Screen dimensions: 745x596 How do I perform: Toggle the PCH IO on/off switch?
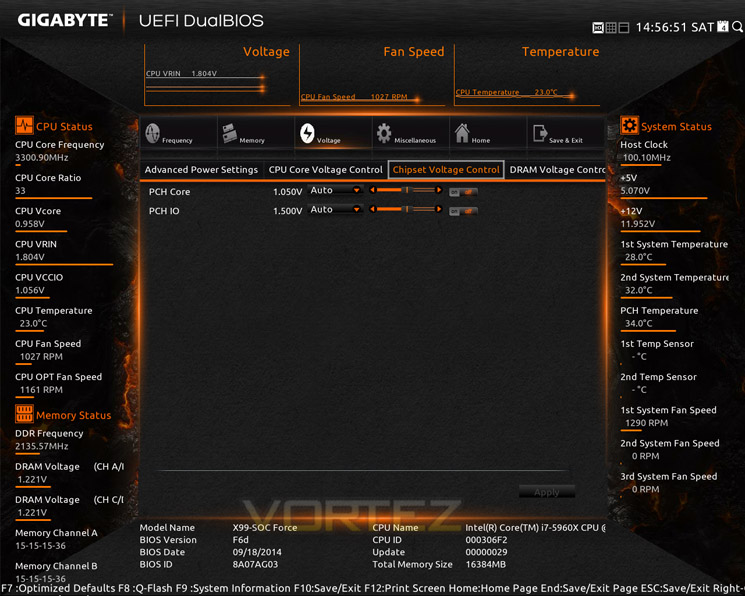click(x=463, y=211)
